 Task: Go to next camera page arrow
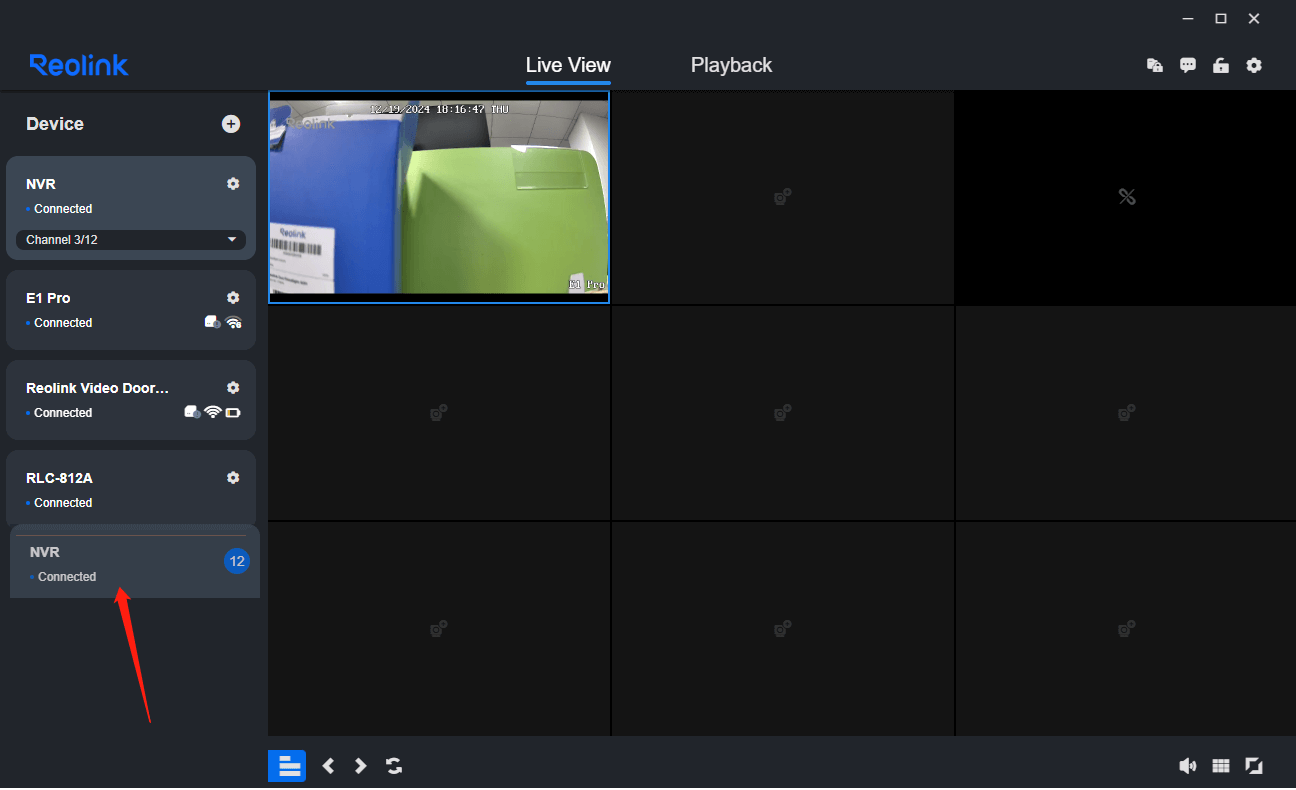pos(361,766)
